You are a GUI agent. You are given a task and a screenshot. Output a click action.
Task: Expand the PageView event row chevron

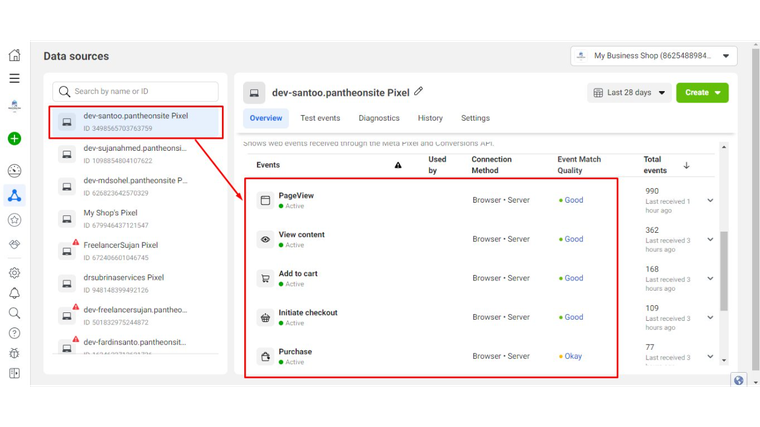click(710, 200)
